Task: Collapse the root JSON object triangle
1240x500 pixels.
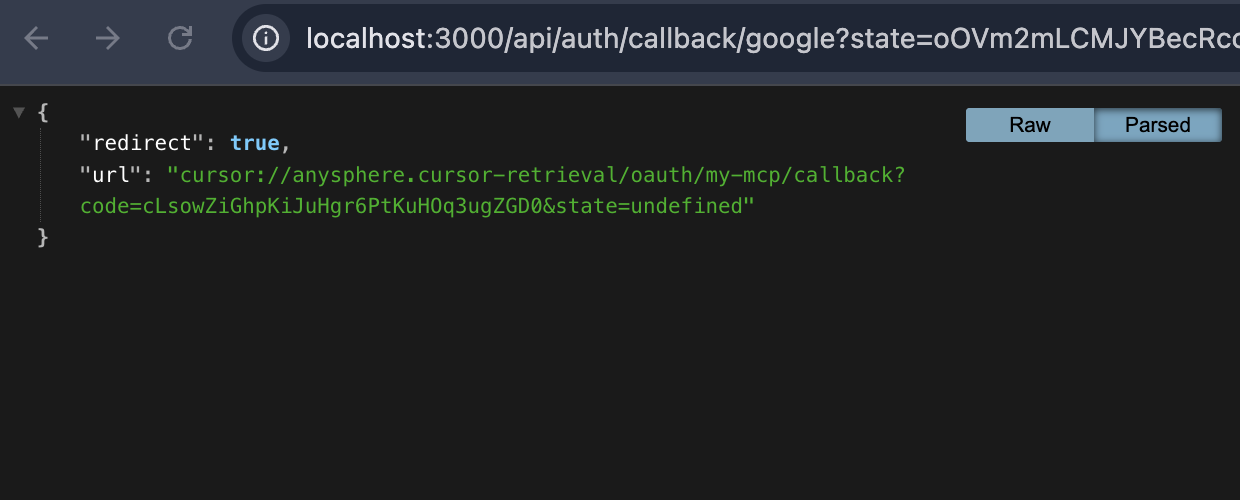Action: (18, 112)
